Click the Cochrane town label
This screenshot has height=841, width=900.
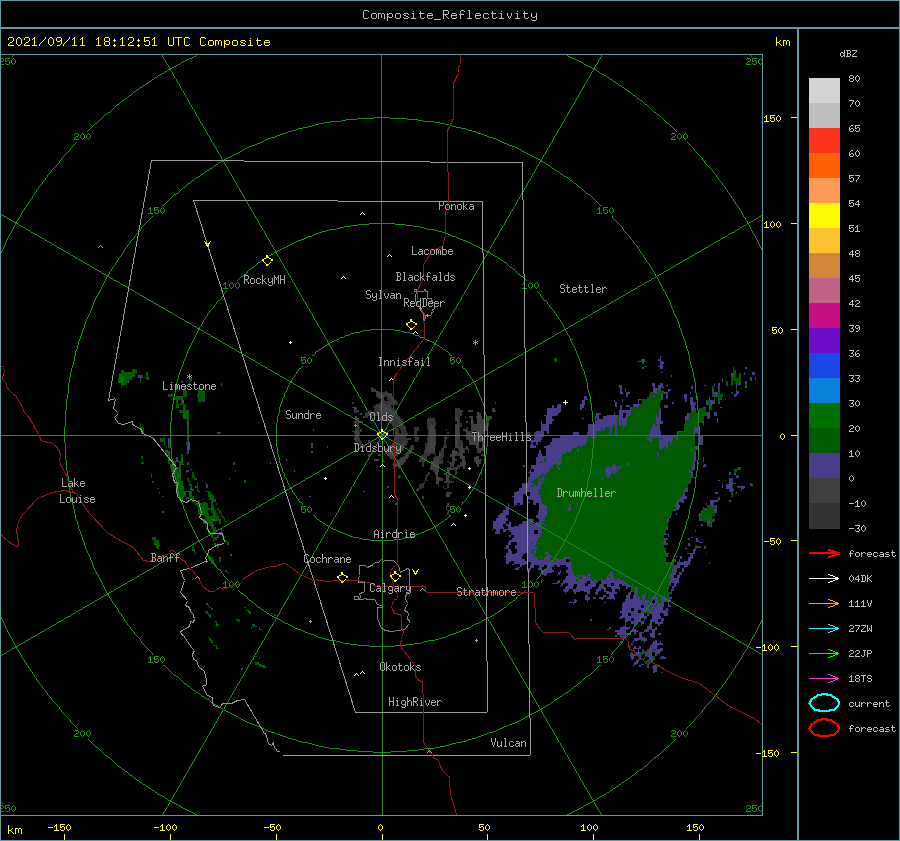(327, 559)
